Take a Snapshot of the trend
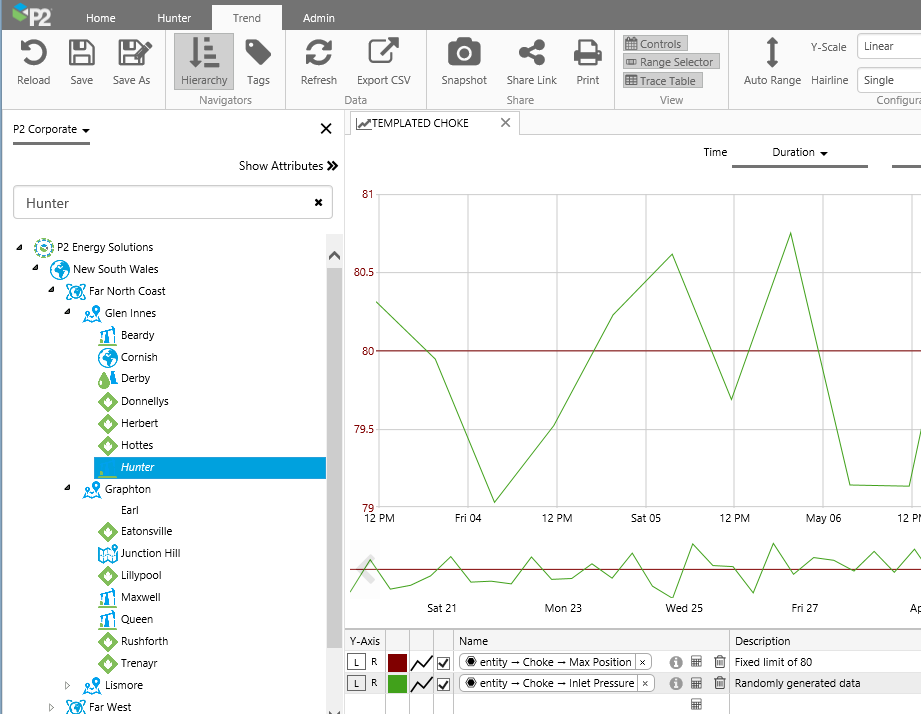 (x=463, y=54)
